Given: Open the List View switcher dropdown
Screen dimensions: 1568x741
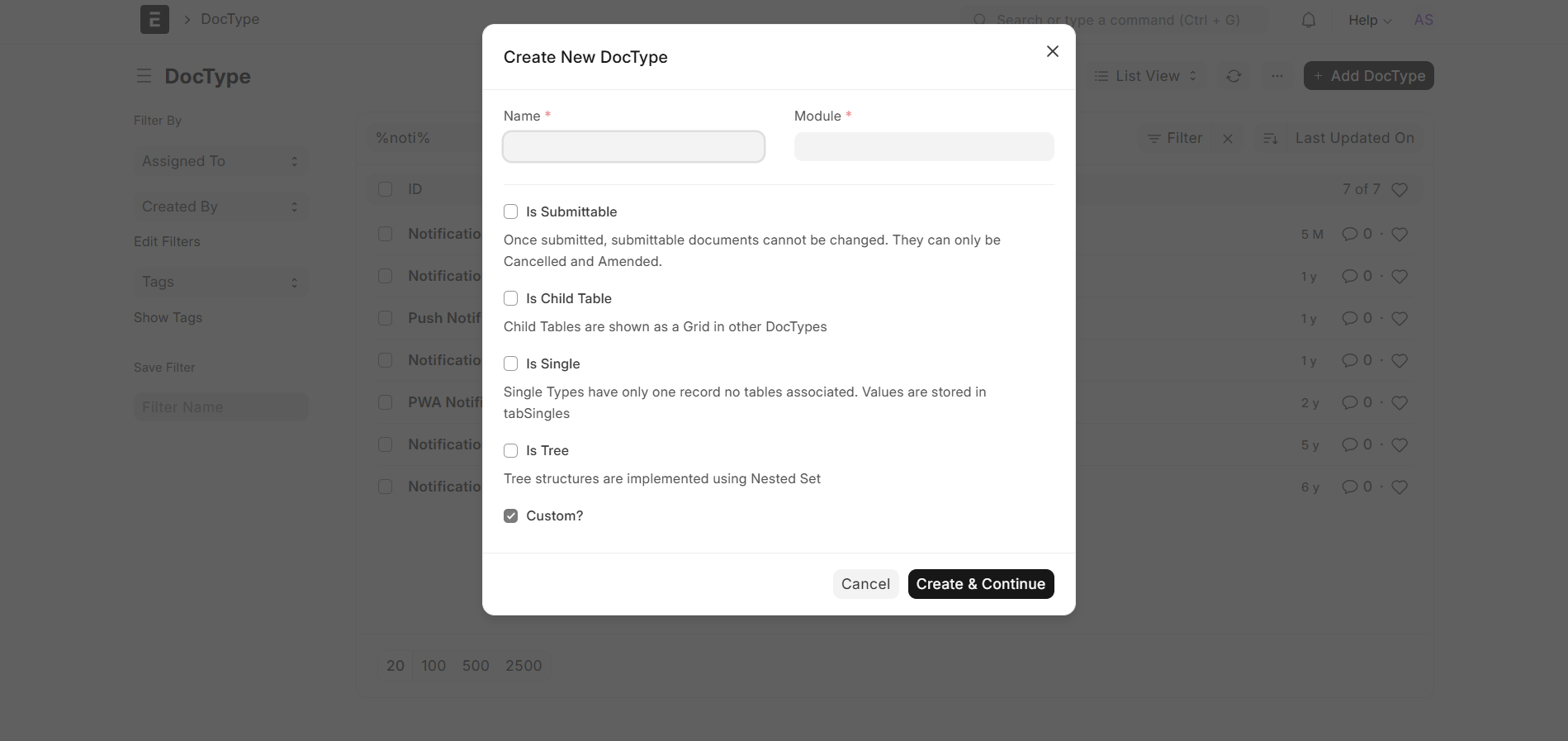Looking at the screenshot, I should pyautogui.click(x=1145, y=76).
